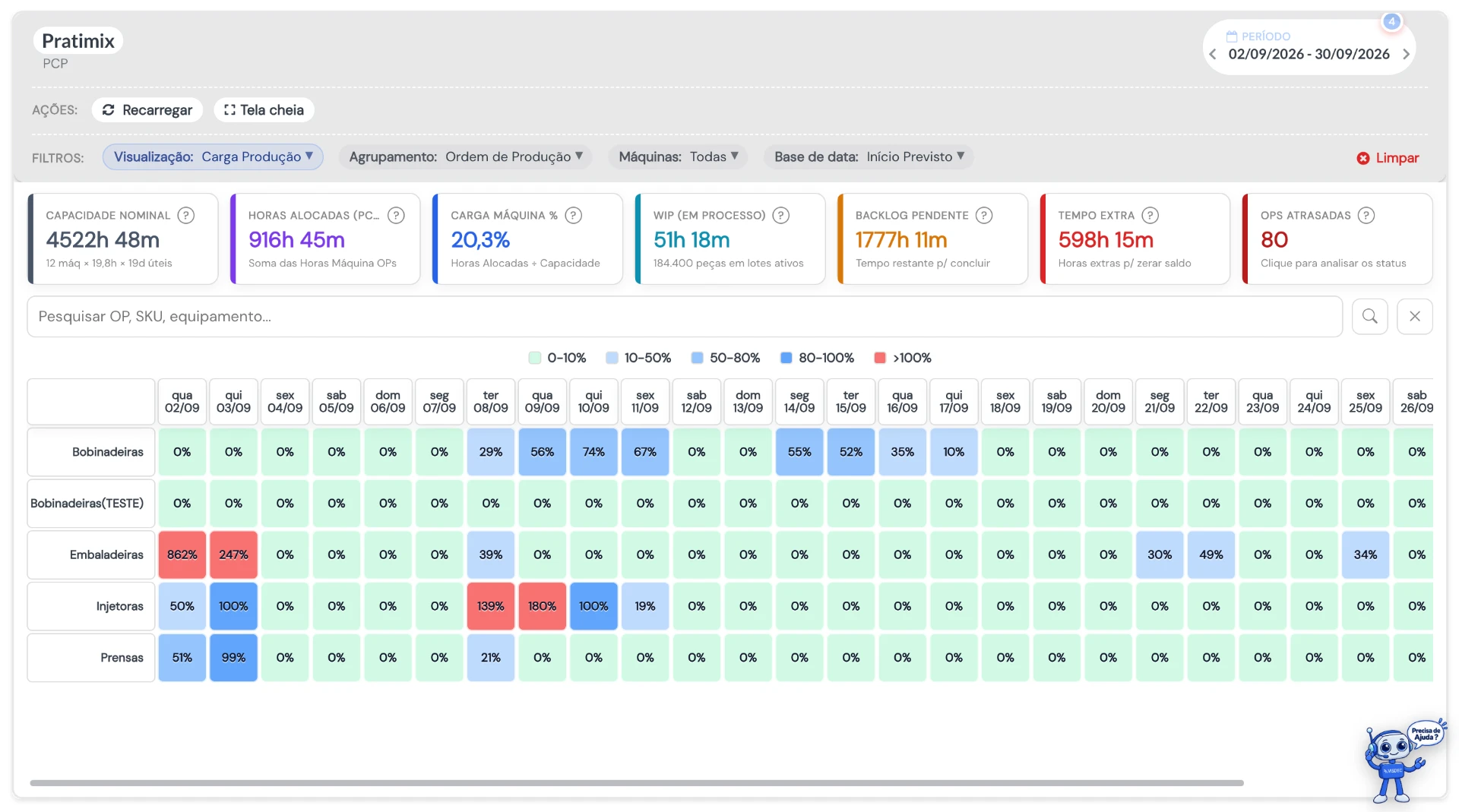Image resolution: width=1459 pixels, height=812 pixels.
Task: Focus the Pesquisar OP, SKU, equipamento search field
Action: click(685, 317)
